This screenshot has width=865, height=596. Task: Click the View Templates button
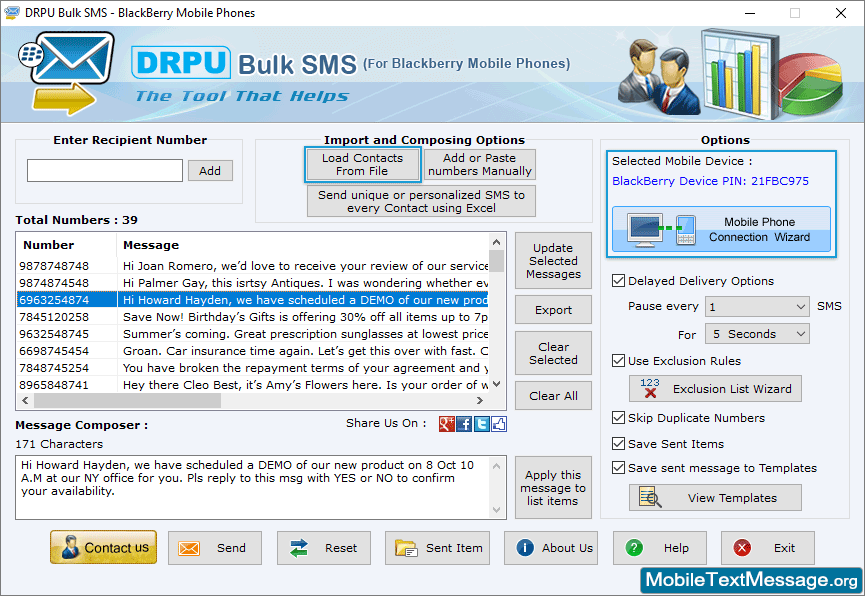coord(715,498)
